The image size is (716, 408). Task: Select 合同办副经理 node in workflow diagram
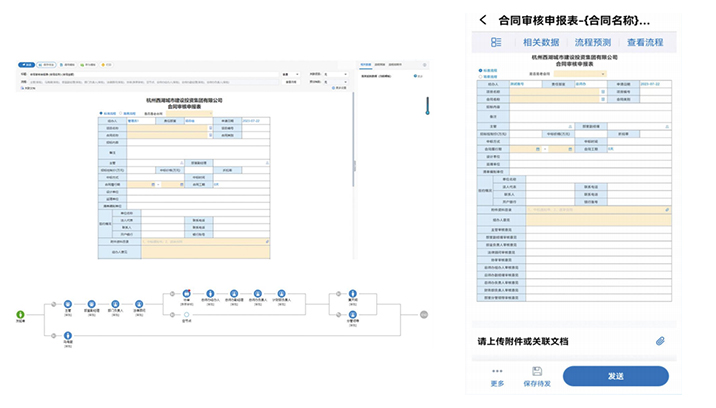[234, 293]
